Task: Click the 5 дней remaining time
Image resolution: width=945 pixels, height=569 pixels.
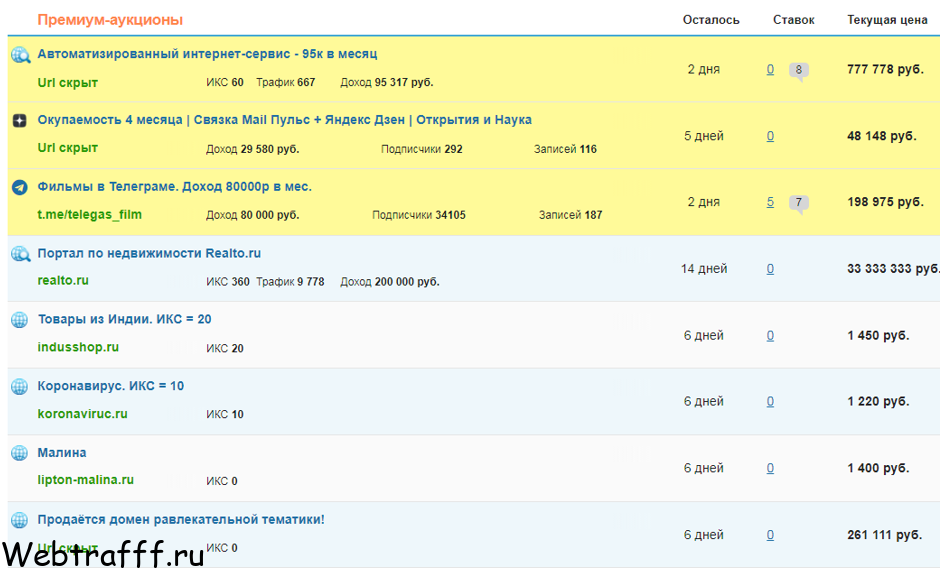Action: 703,136
